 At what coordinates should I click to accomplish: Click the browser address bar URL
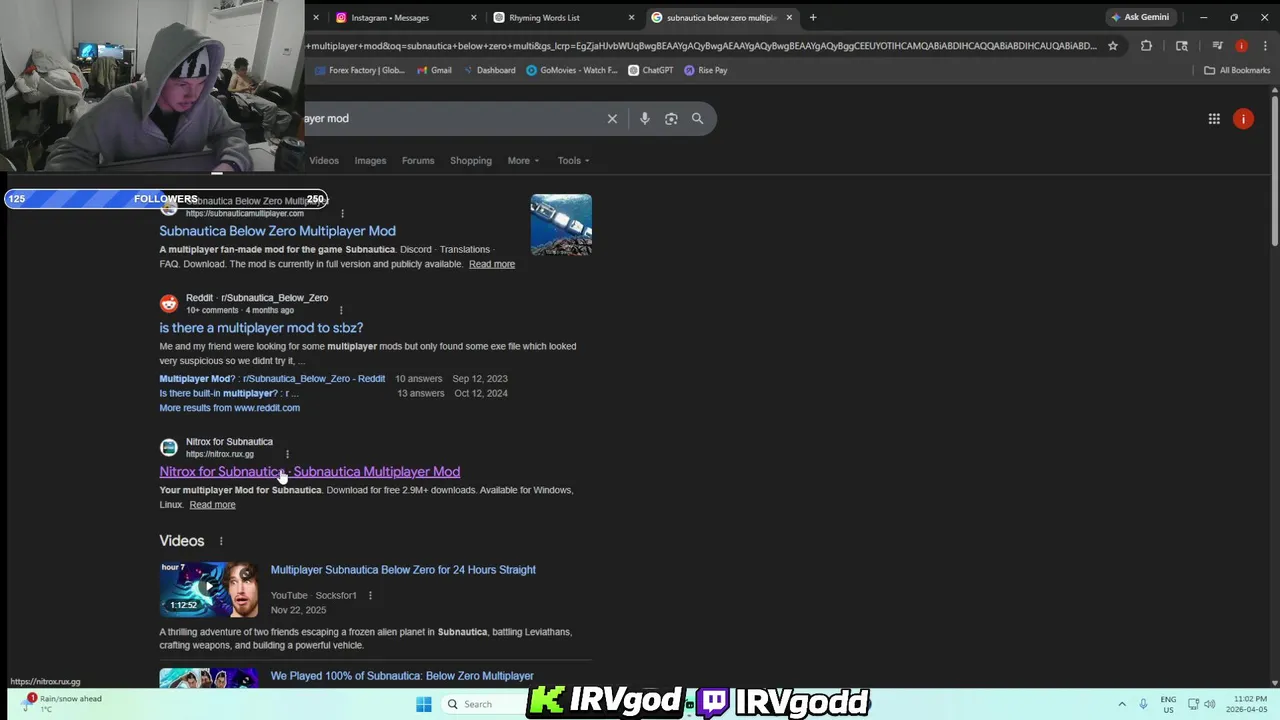700,45
